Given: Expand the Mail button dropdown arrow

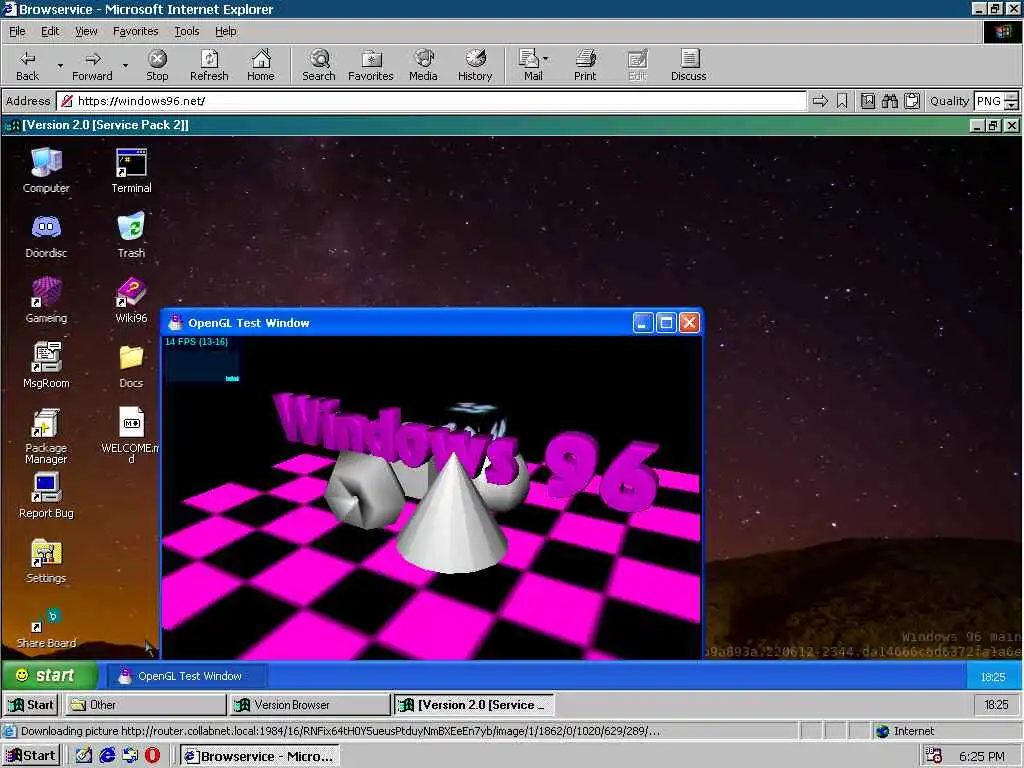Looking at the screenshot, I should pos(545,59).
